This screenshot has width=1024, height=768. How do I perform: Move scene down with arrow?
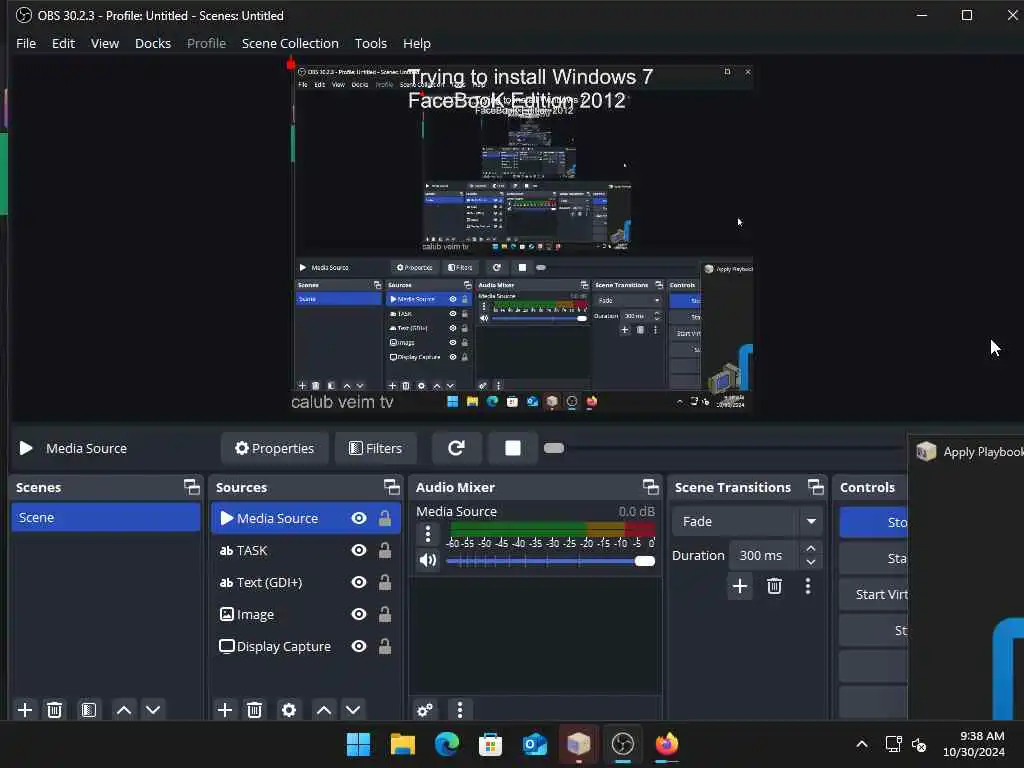(153, 710)
